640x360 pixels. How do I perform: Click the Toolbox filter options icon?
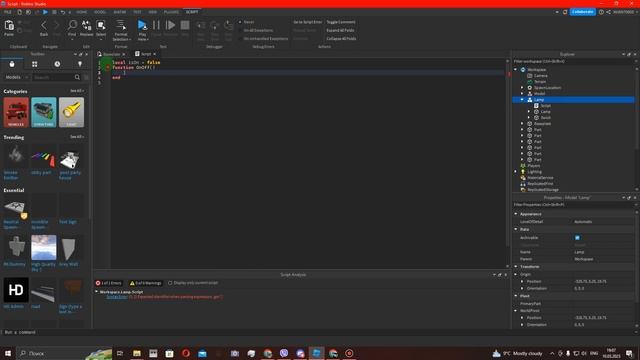(86, 77)
